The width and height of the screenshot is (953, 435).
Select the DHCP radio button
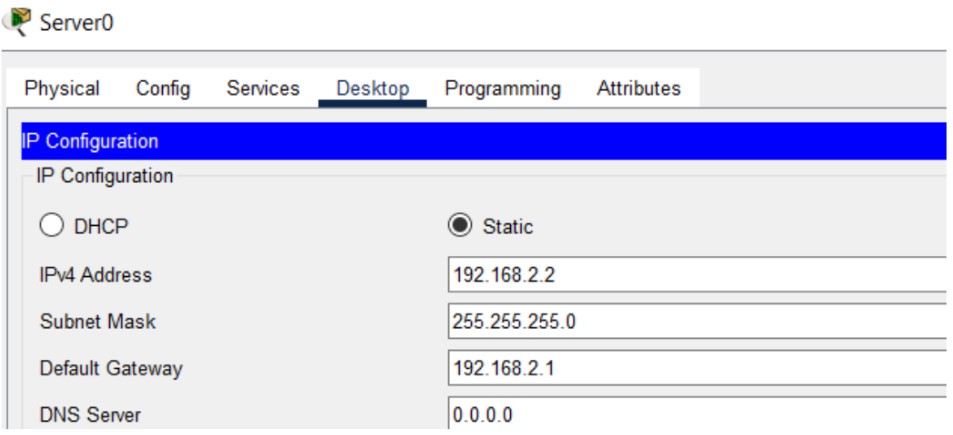point(52,226)
